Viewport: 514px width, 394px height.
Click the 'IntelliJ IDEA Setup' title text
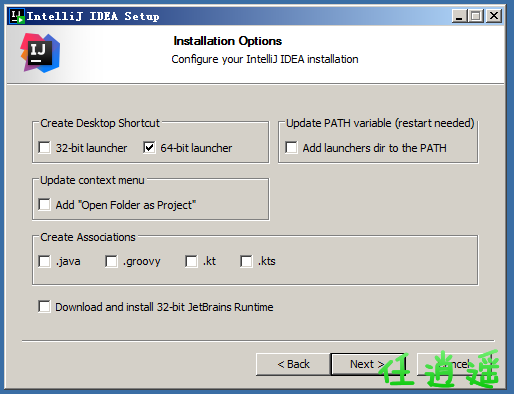[93, 16]
